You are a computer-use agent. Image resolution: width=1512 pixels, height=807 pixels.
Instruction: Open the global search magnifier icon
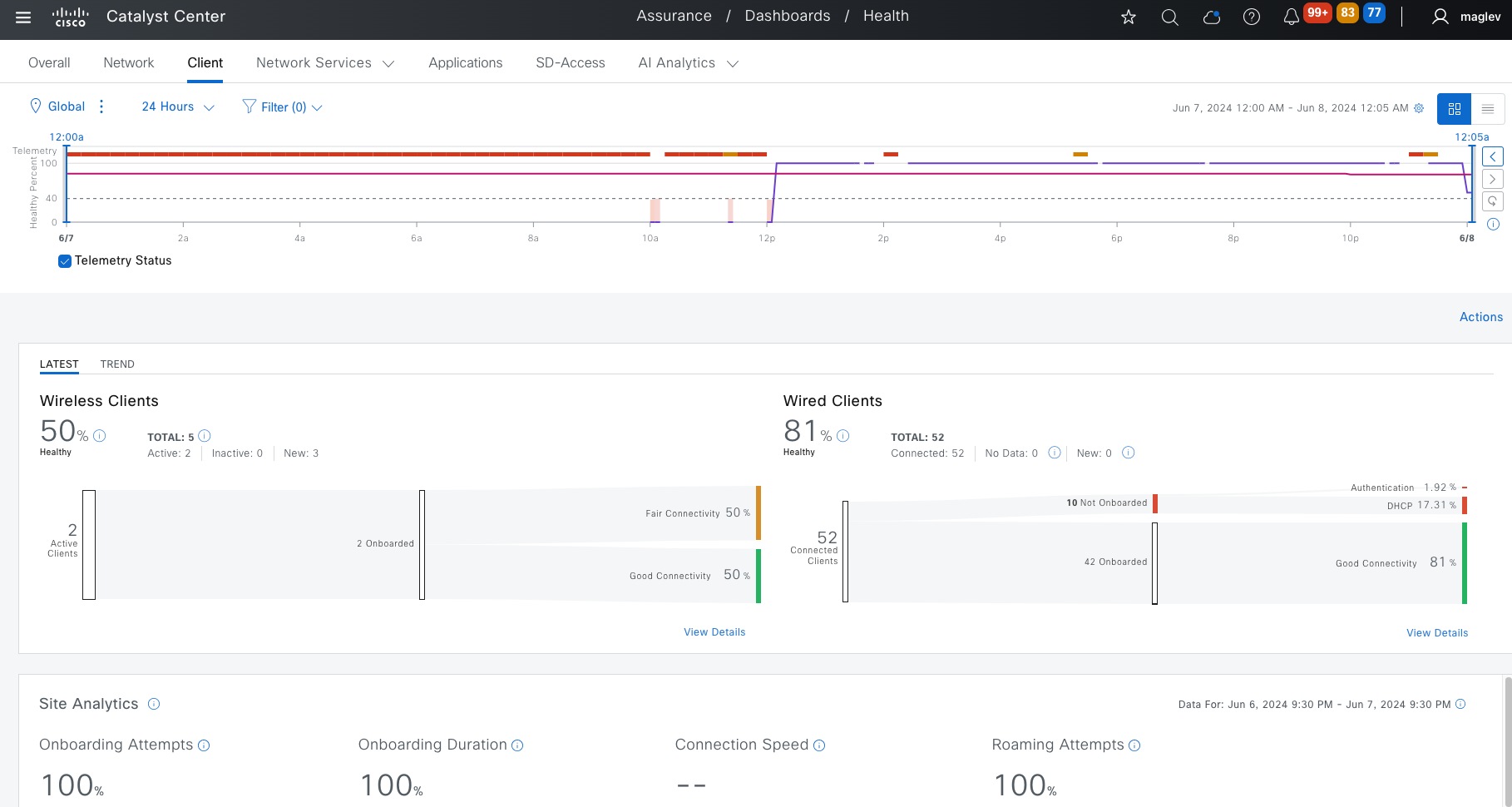coord(1169,17)
